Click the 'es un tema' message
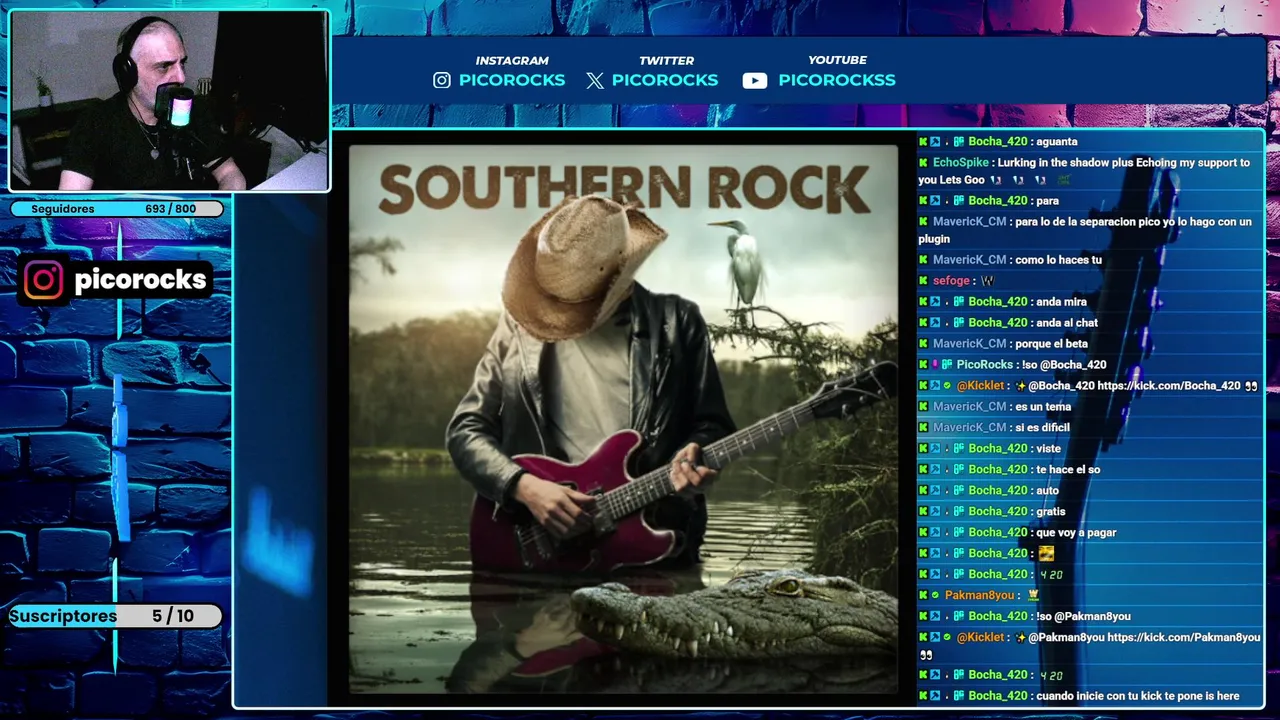 point(1043,407)
